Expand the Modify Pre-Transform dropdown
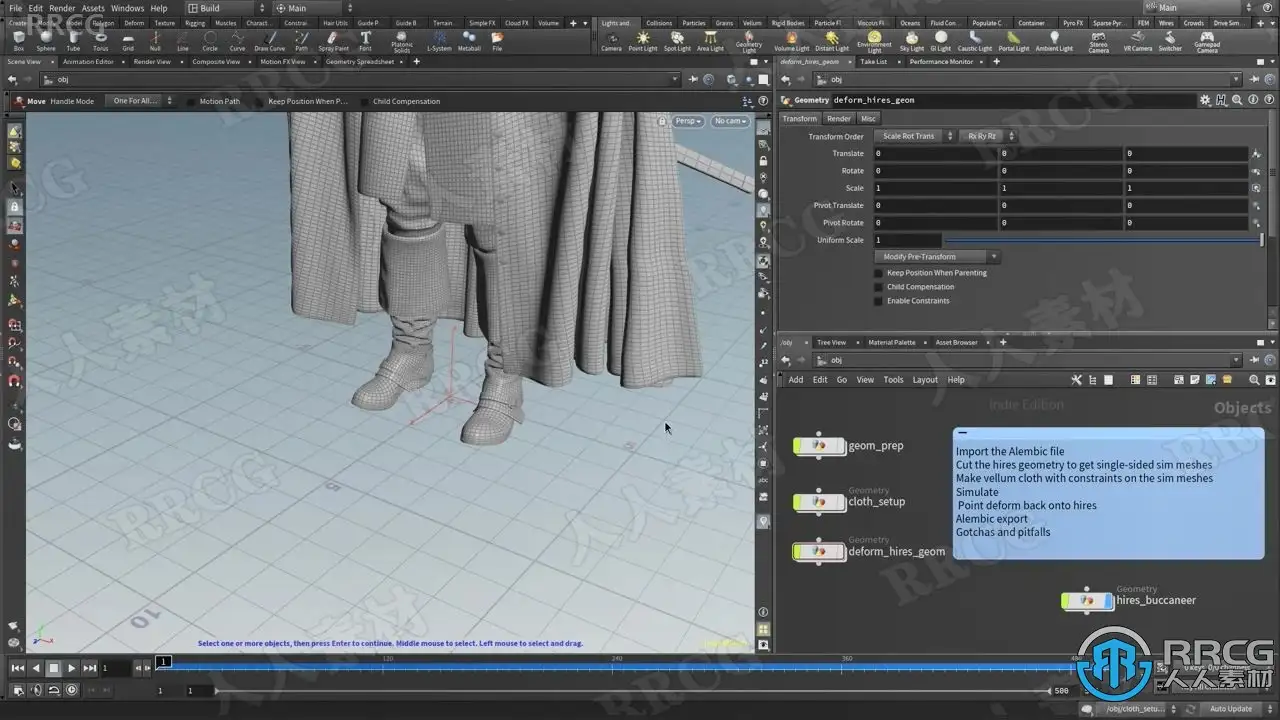Screen dimensions: 1280x720 click(x=936, y=257)
